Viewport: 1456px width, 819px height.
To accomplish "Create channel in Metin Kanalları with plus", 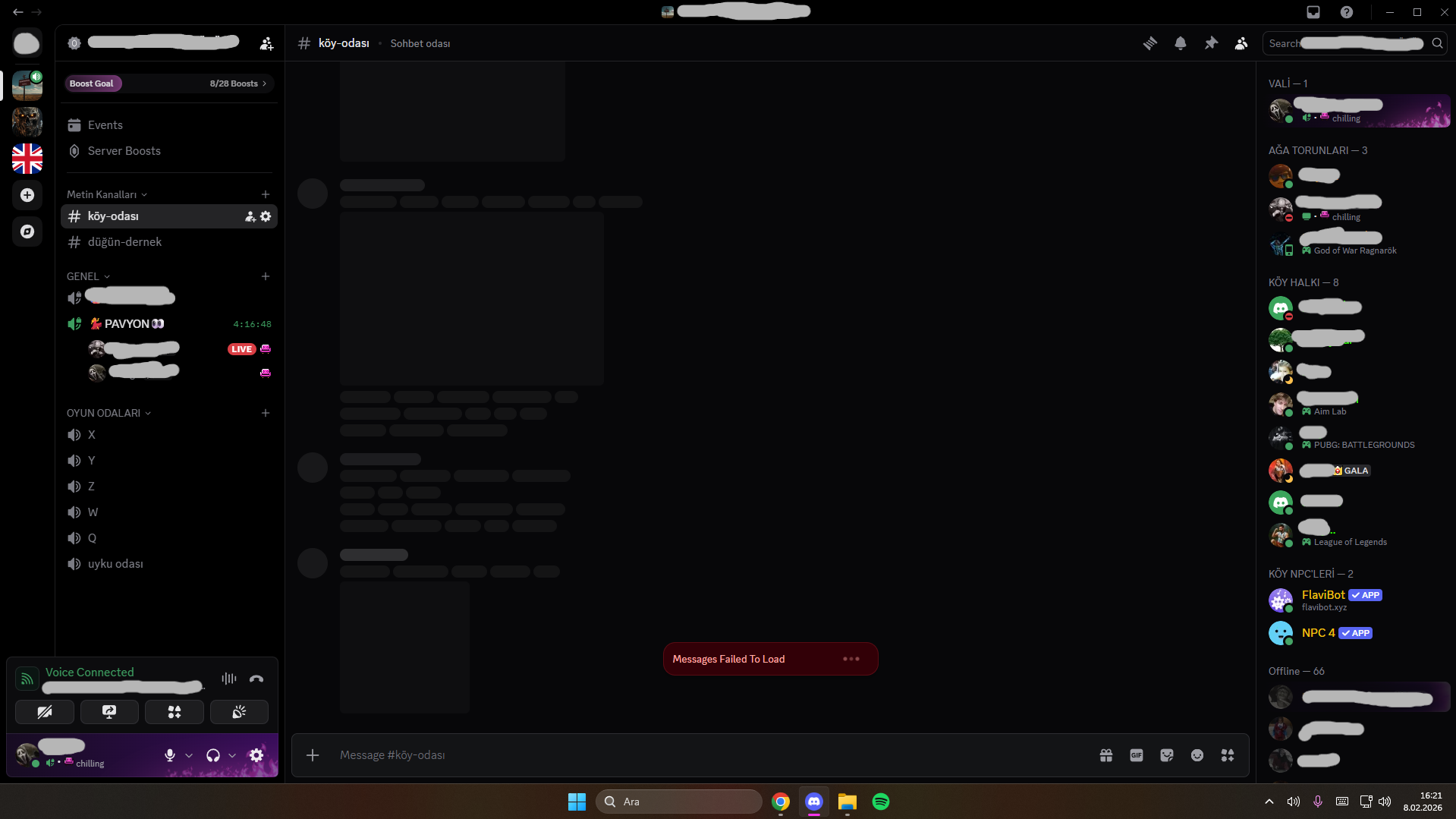I will pyautogui.click(x=266, y=194).
